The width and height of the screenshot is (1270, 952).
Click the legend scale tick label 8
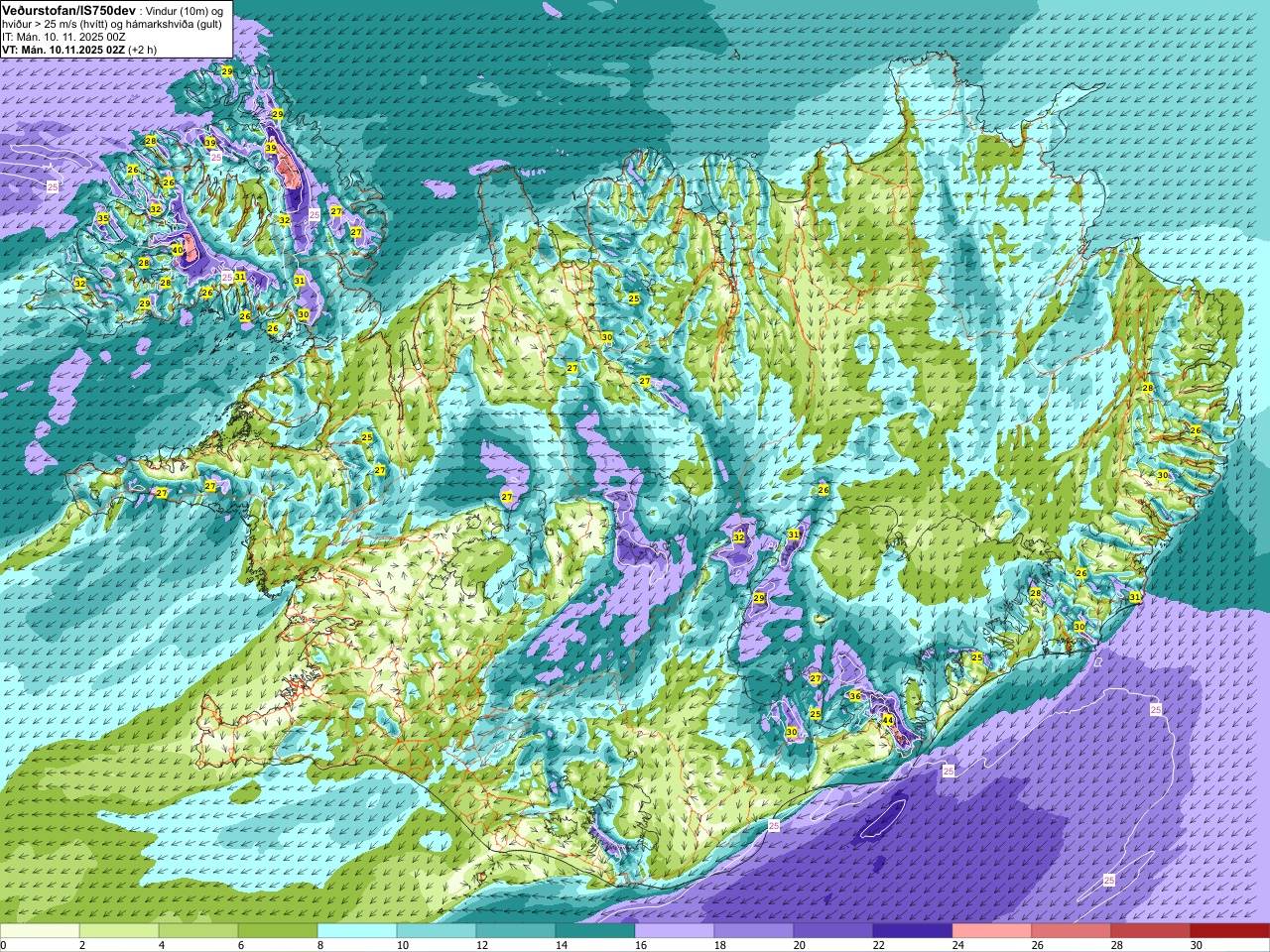(x=321, y=945)
